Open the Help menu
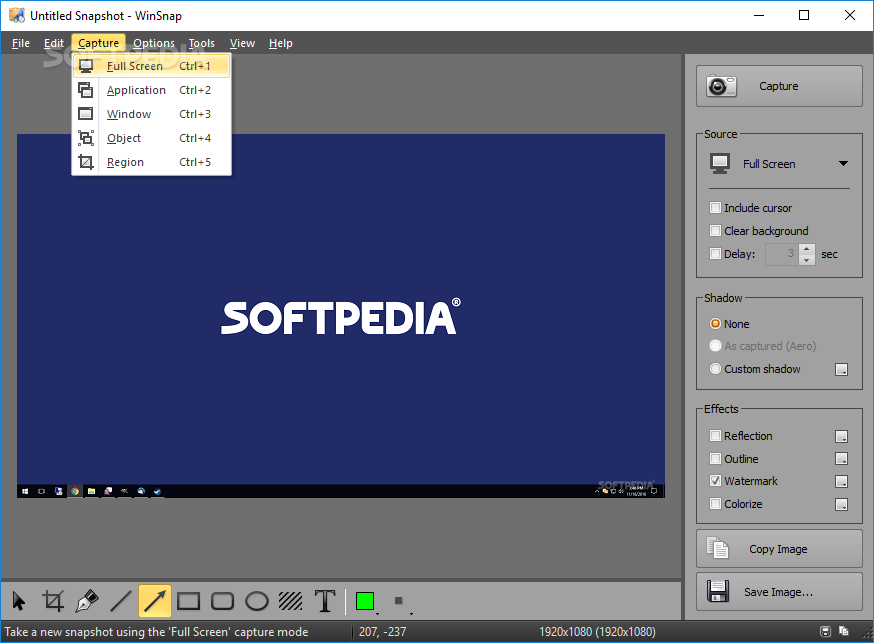 280,43
